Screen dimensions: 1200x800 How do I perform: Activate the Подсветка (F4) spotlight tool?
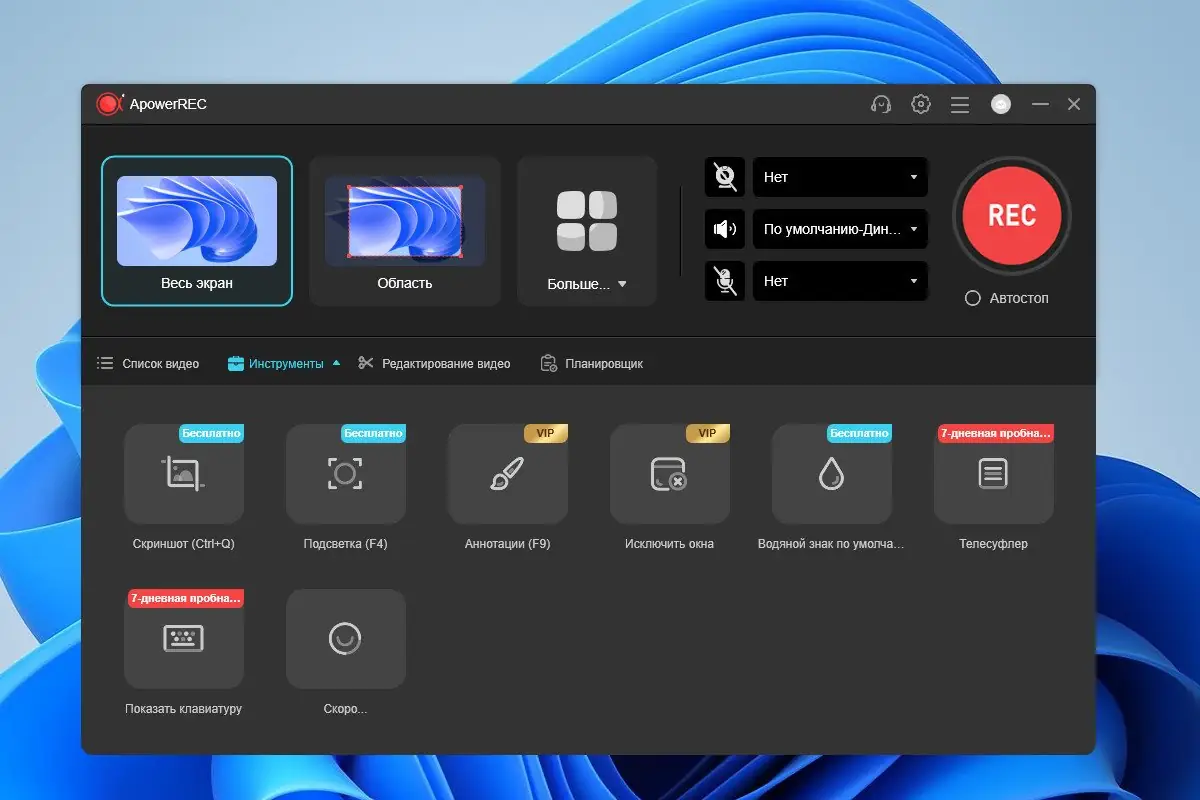tap(346, 474)
